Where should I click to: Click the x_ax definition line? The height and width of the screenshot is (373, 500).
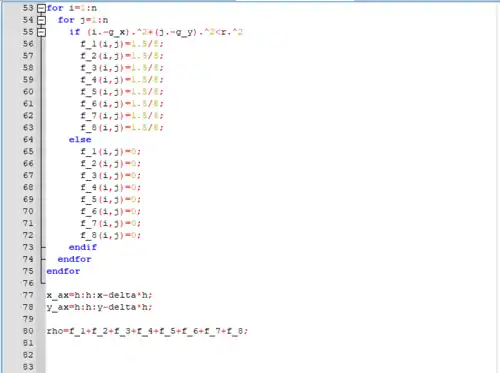click(99, 295)
